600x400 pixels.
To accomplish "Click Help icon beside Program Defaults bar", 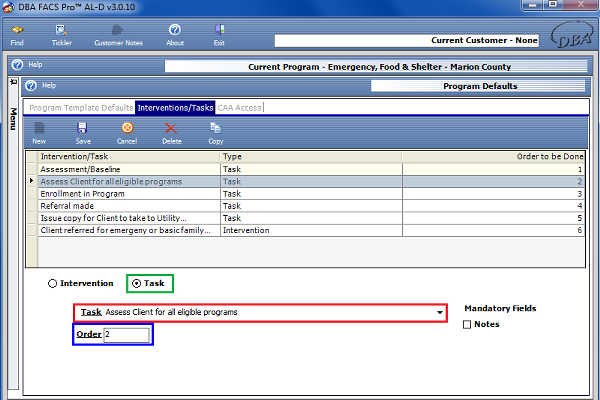I will click(x=31, y=85).
